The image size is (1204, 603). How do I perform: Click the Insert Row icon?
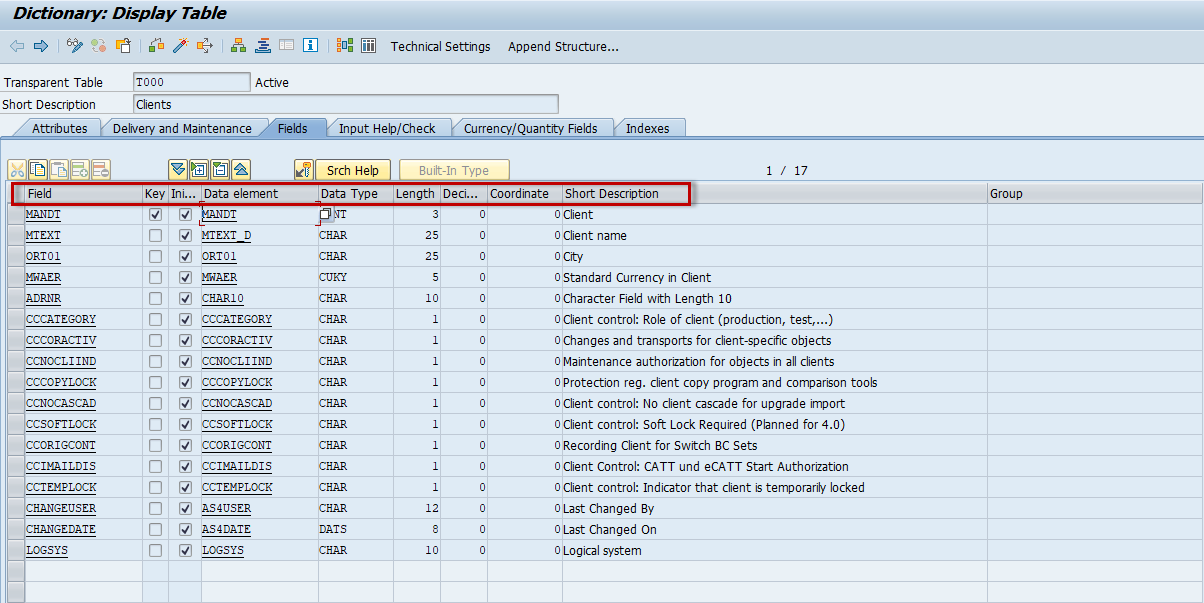[x=80, y=169]
